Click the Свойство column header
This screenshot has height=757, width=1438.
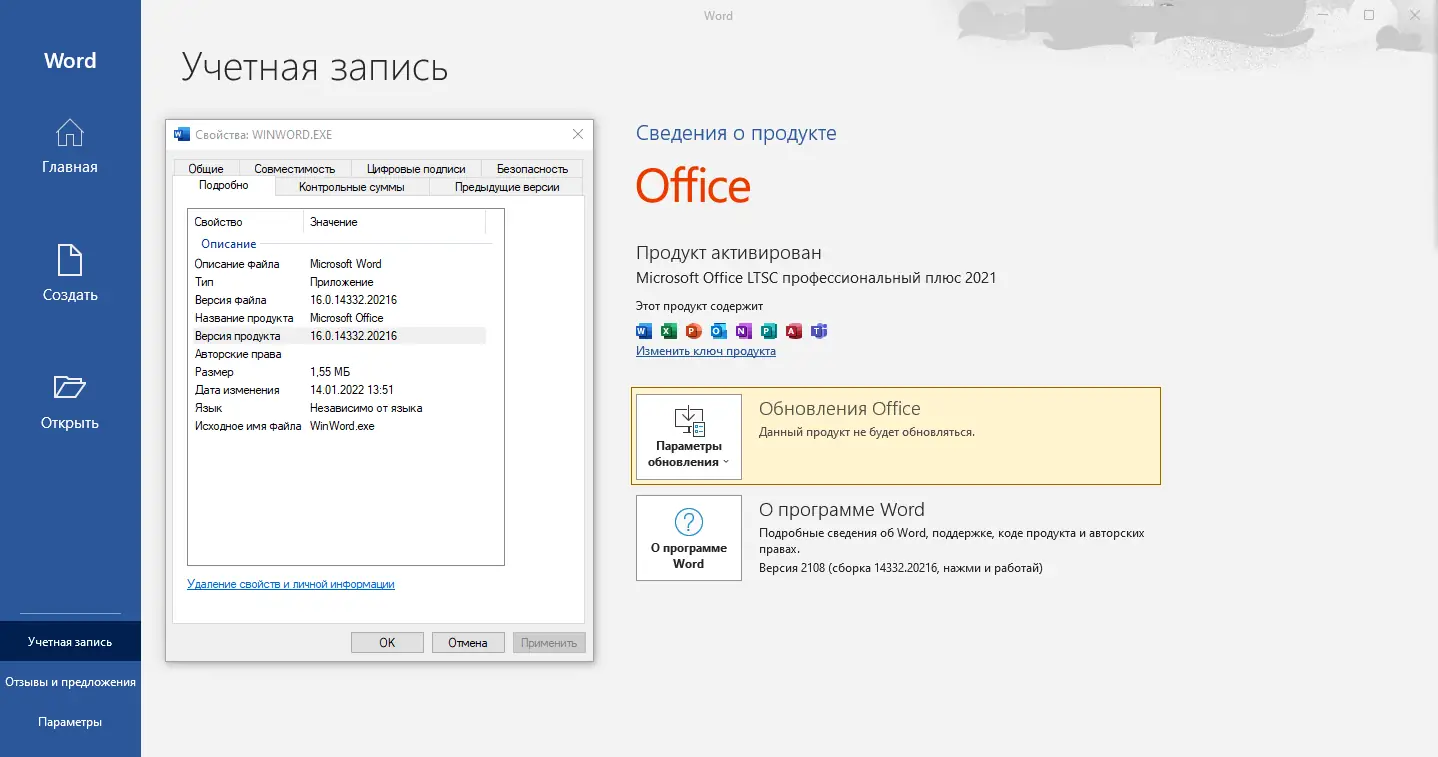(x=246, y=222)
